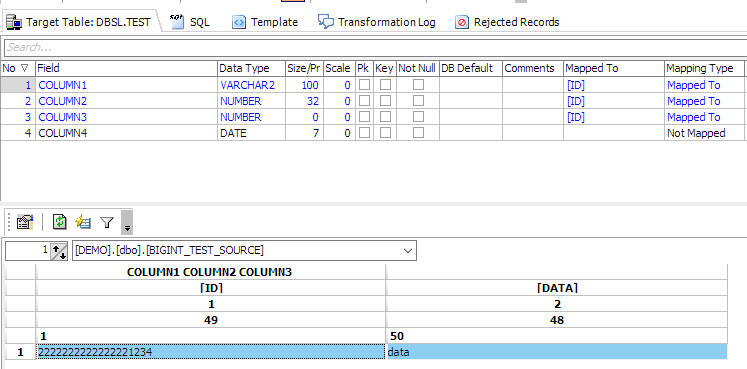The height and width of the screenshot is (369, 747).
Task: Click the value 49 in preview grid
Action: [x=210, y=320]
